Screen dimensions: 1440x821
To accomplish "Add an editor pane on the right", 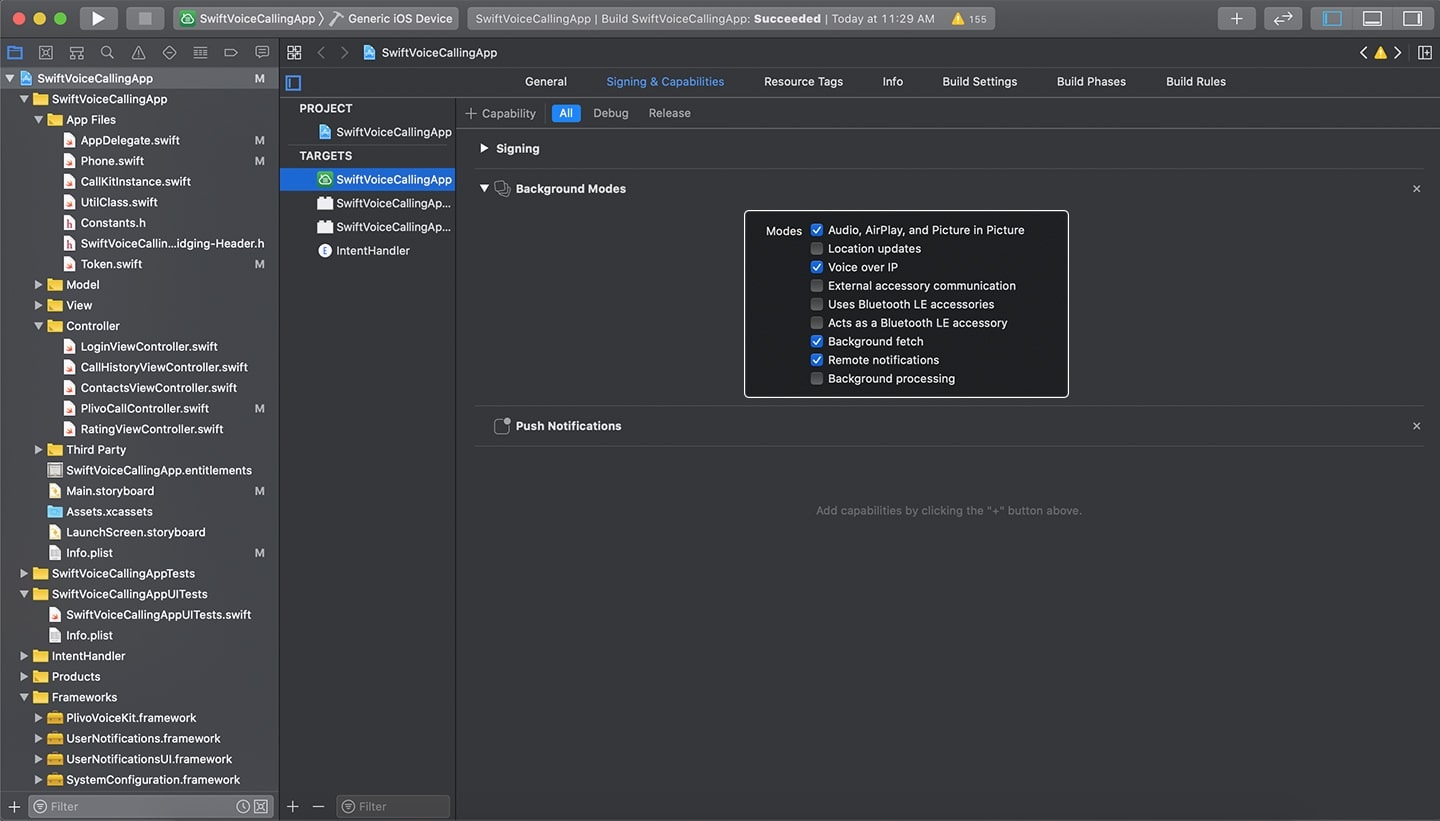I will tap(1425, 53).
